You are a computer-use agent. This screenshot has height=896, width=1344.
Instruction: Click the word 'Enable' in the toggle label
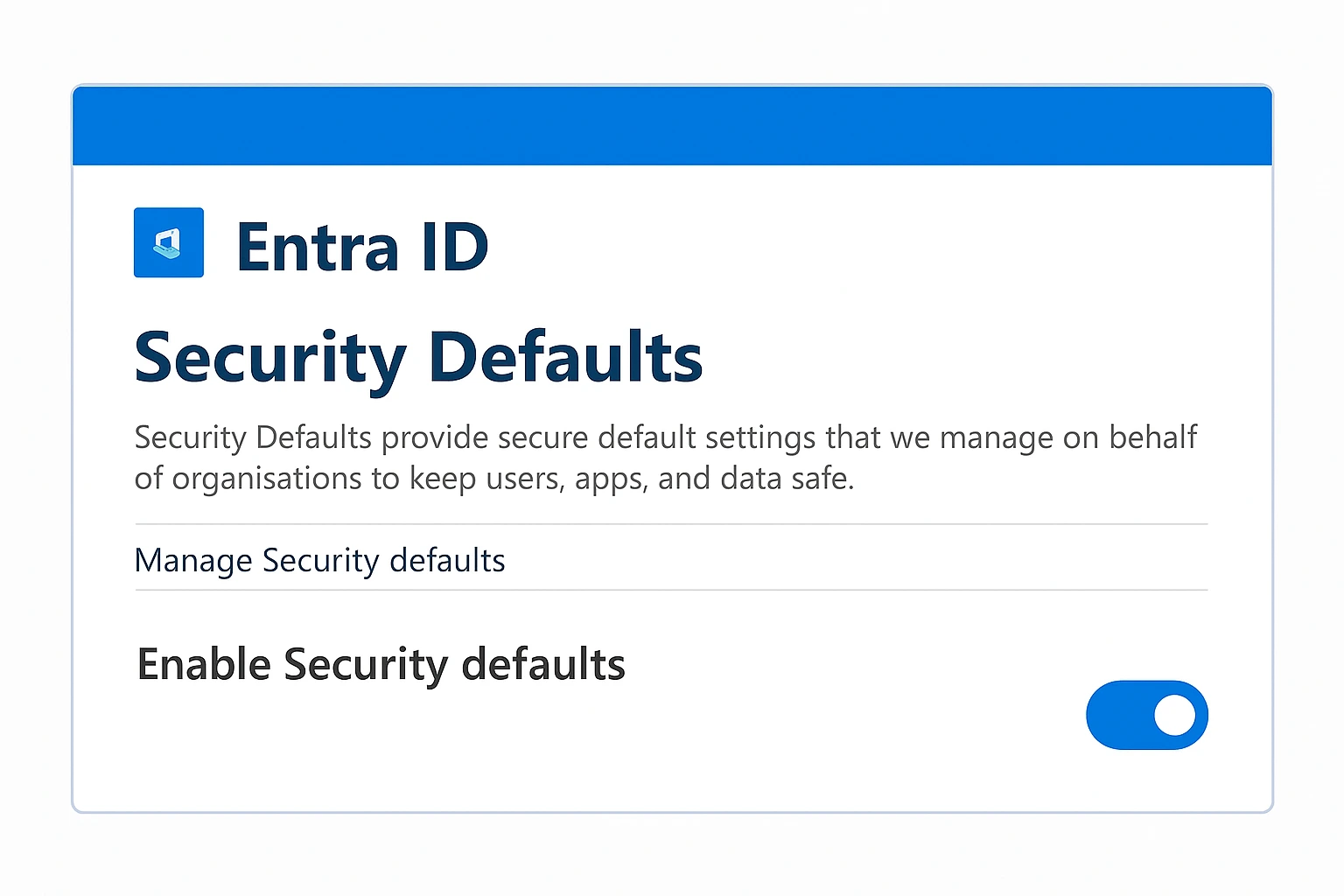205,664
